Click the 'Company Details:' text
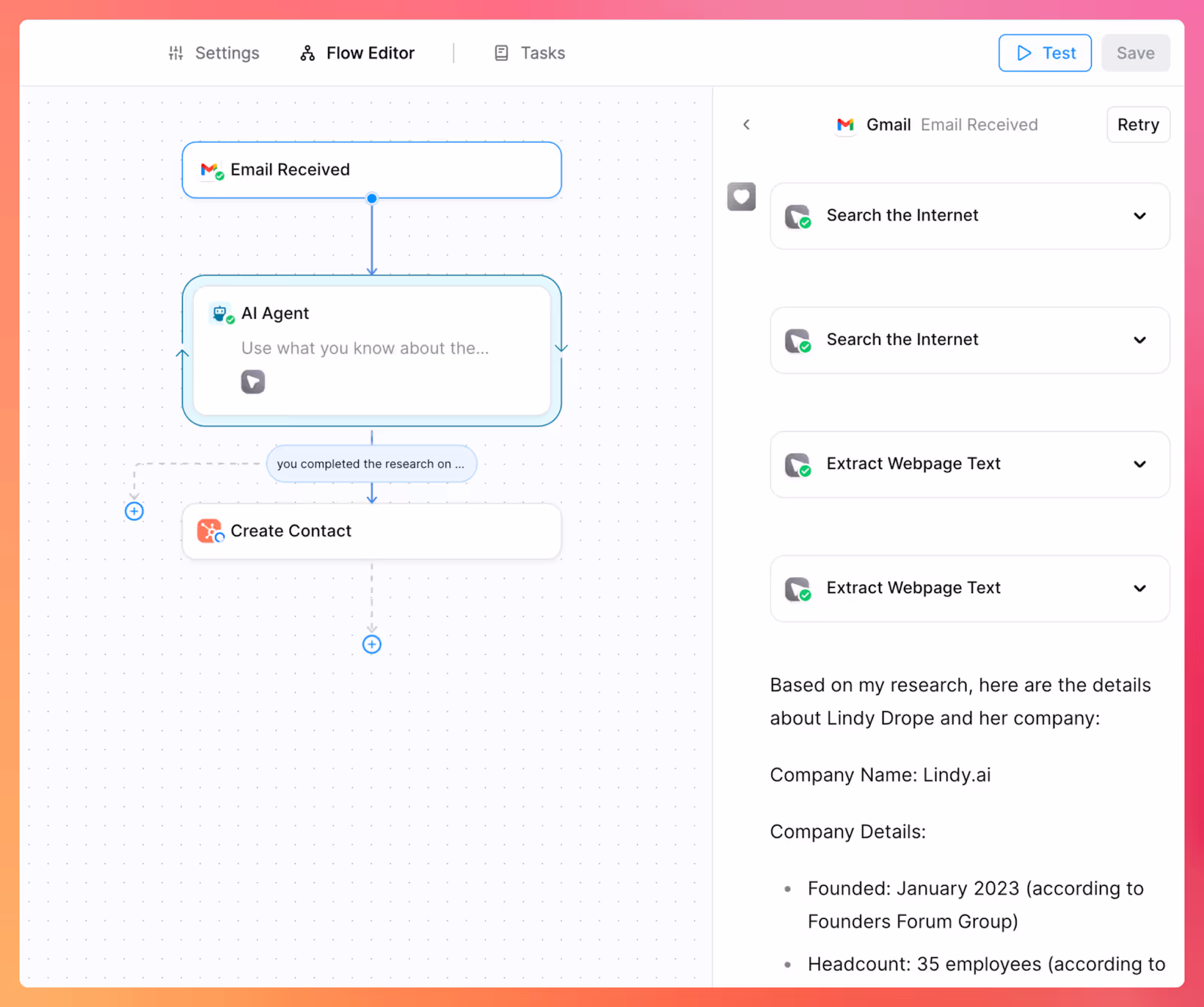Viewport: 1204px width, 1007px height. click(x=848, y=832)
